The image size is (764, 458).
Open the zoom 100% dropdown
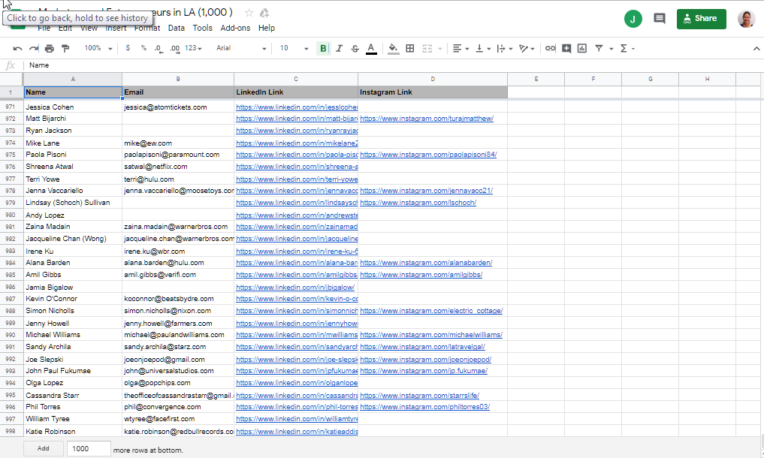(98, 48)
